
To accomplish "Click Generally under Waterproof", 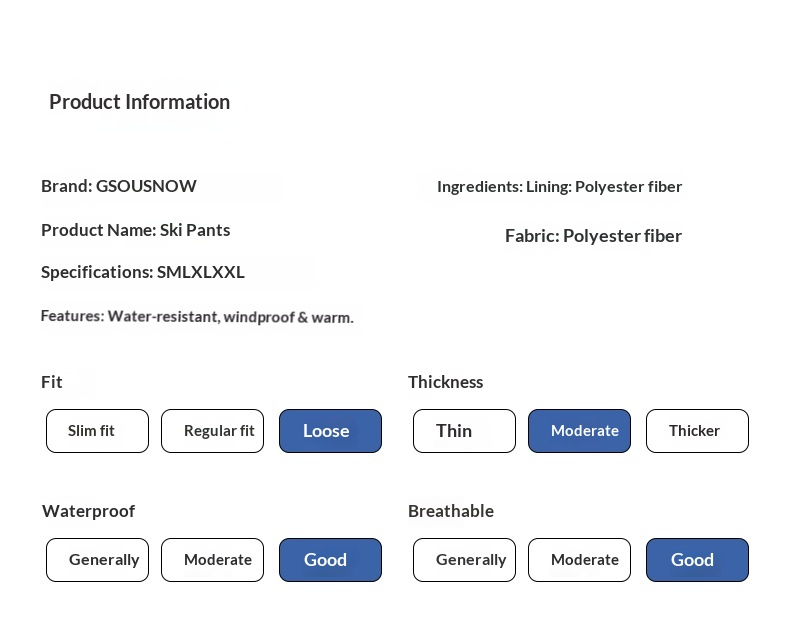I will 97,560.
